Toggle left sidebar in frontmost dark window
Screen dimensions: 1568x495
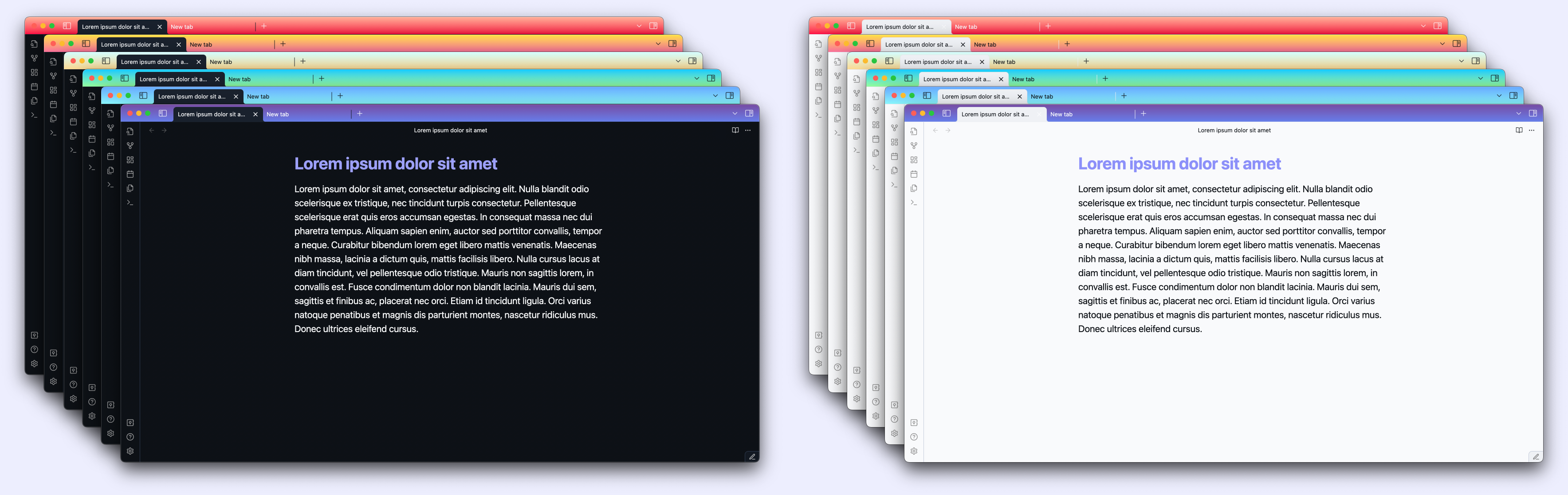pyautogui.click(x=162, y=113)
